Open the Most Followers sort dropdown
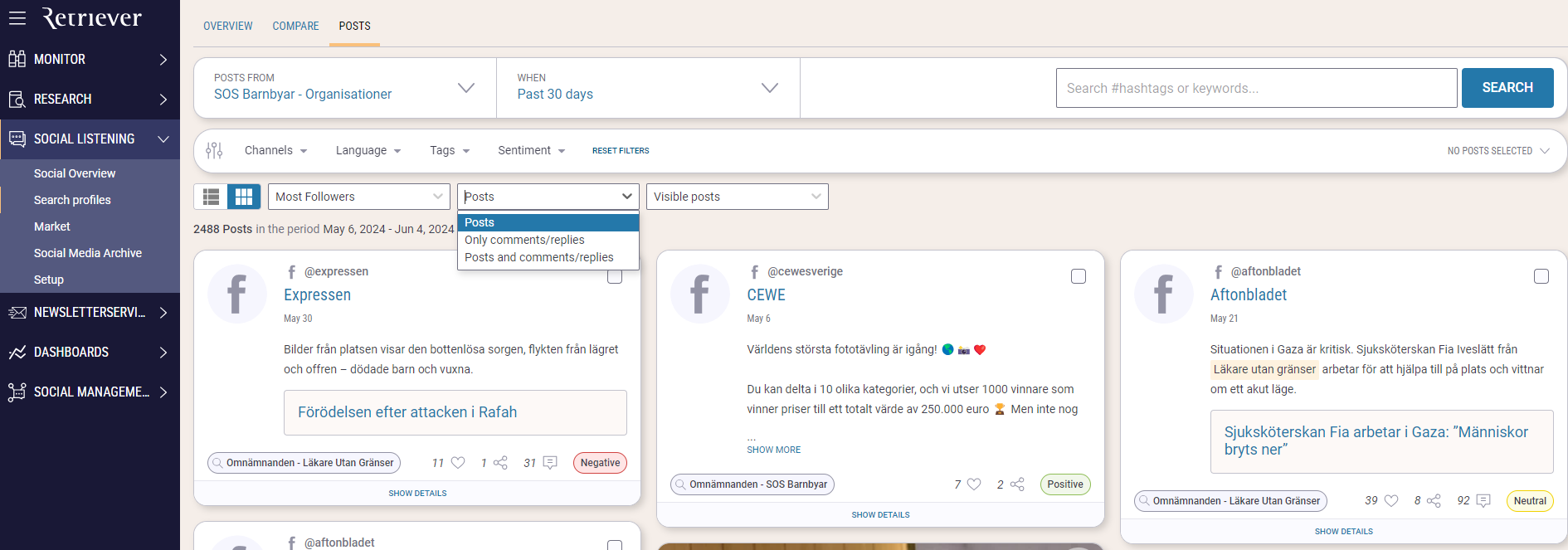1568x550 pixels. tap(358, 197)
